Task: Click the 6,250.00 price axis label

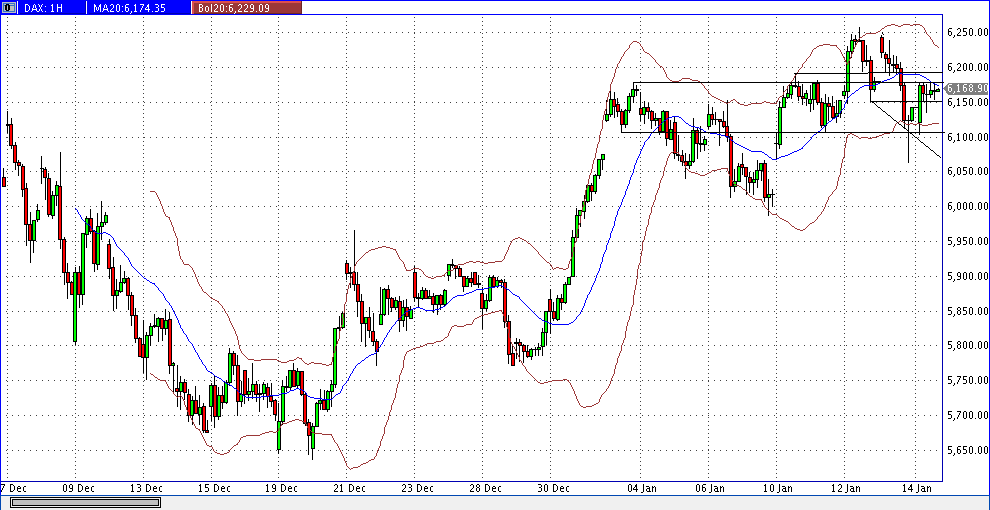Action: point(967,32)
